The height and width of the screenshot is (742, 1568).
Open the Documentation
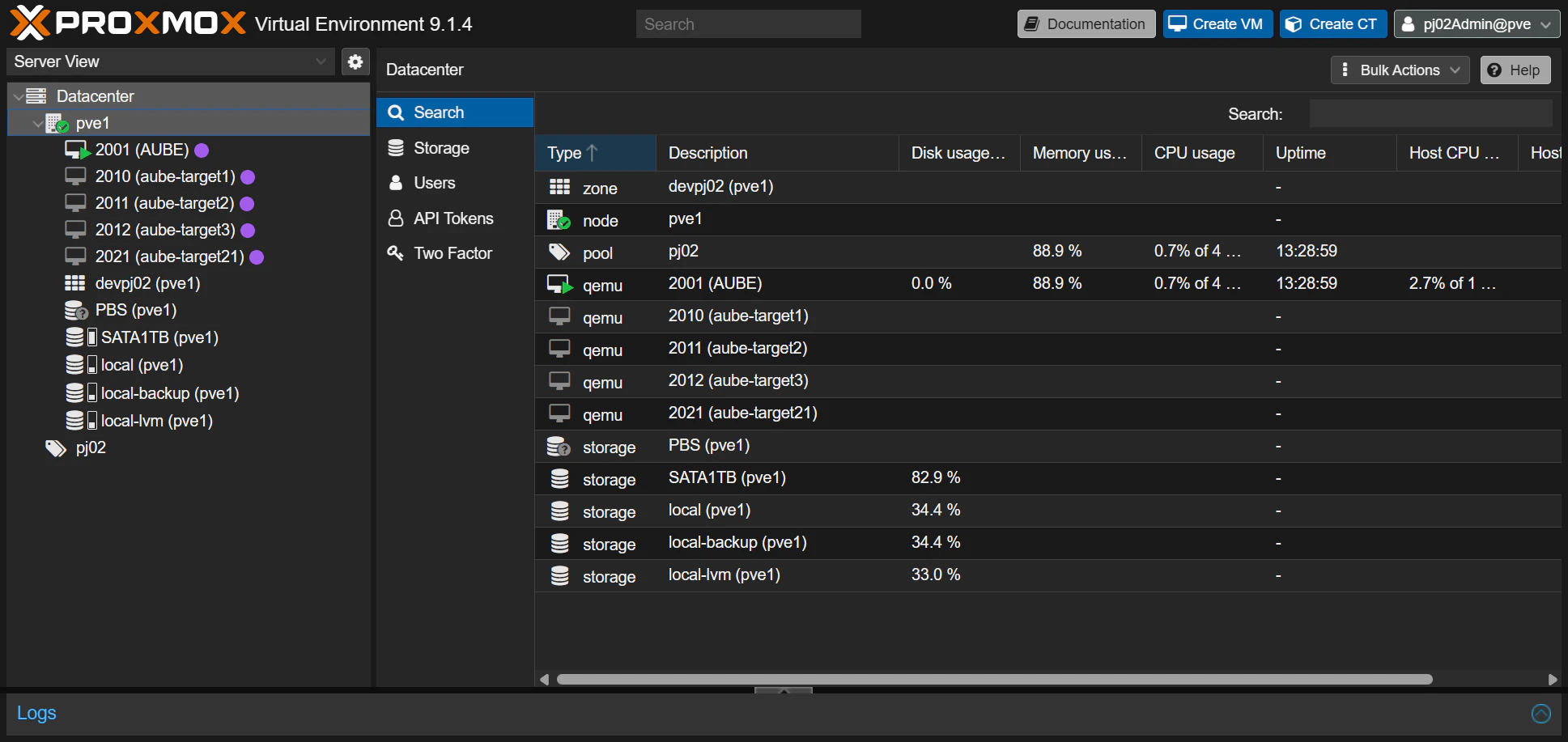[1086, 24]
